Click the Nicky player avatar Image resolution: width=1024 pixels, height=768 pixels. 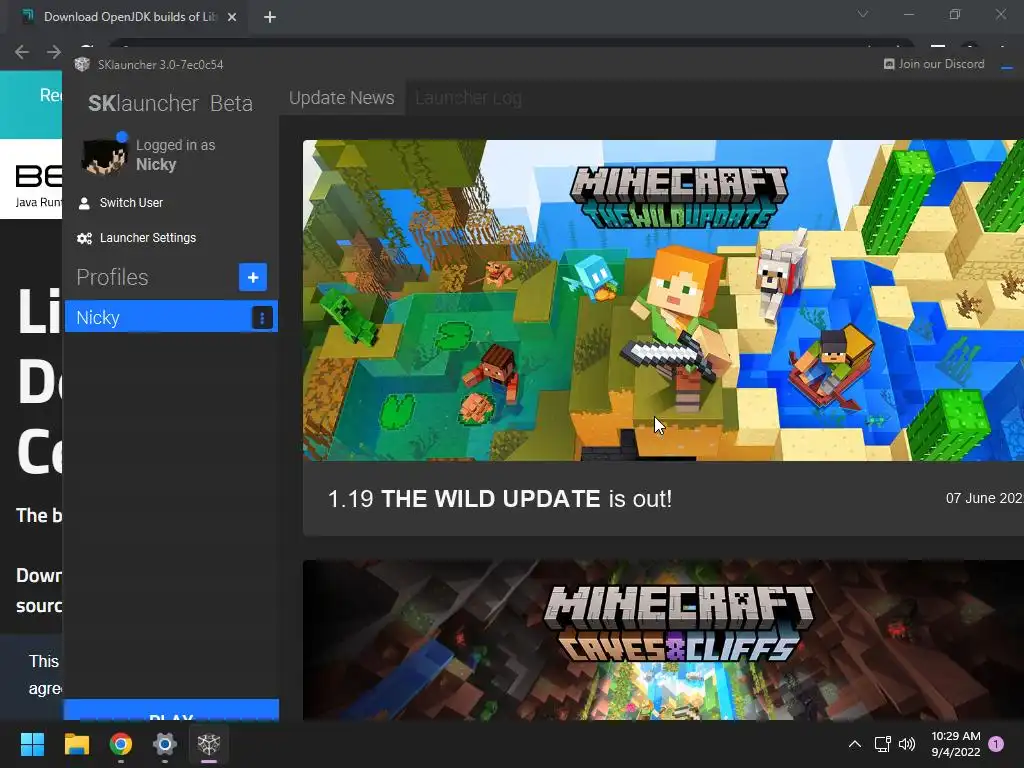(x=103, y=156)
